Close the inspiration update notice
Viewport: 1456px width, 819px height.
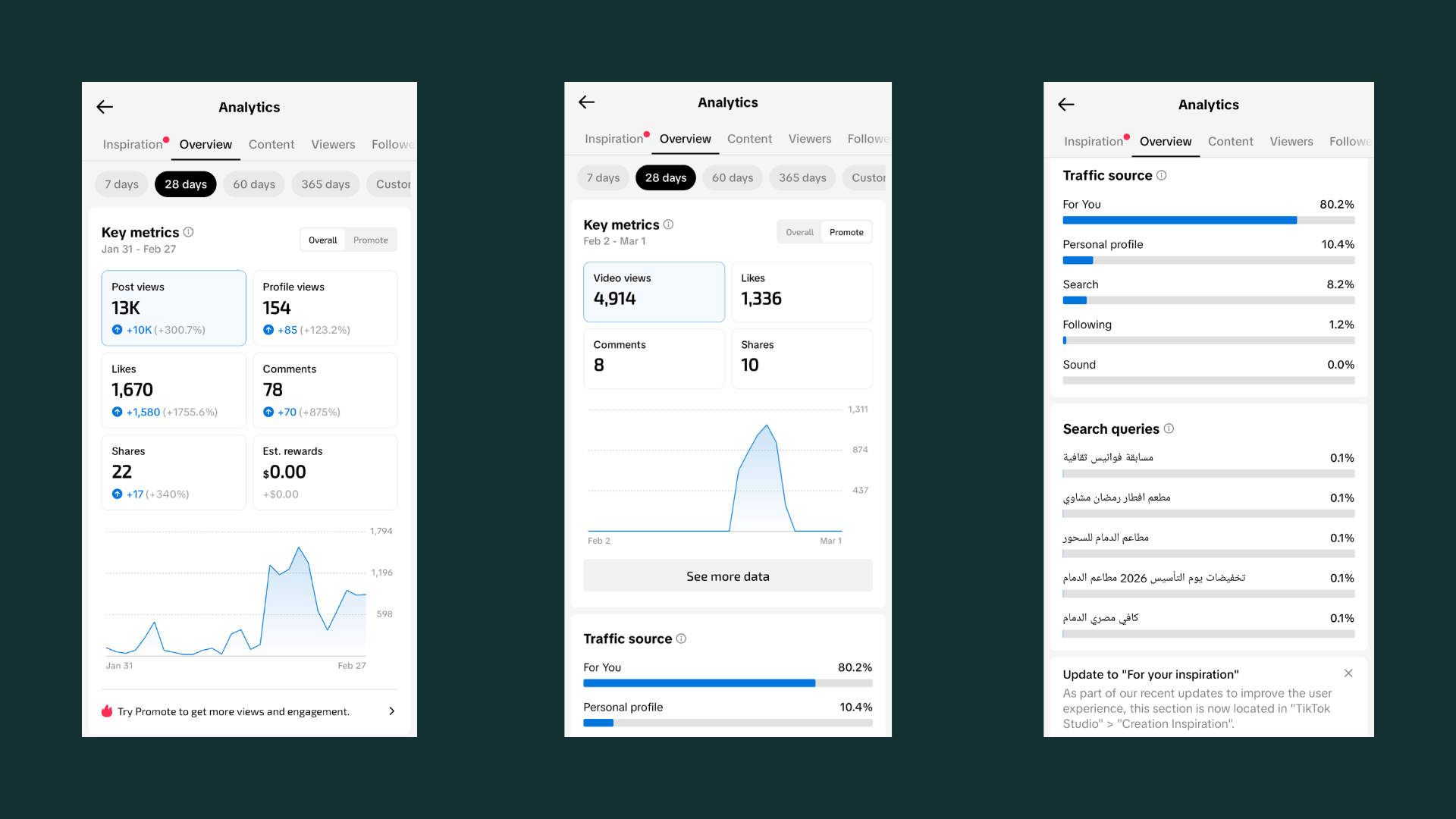[1348, 673]
